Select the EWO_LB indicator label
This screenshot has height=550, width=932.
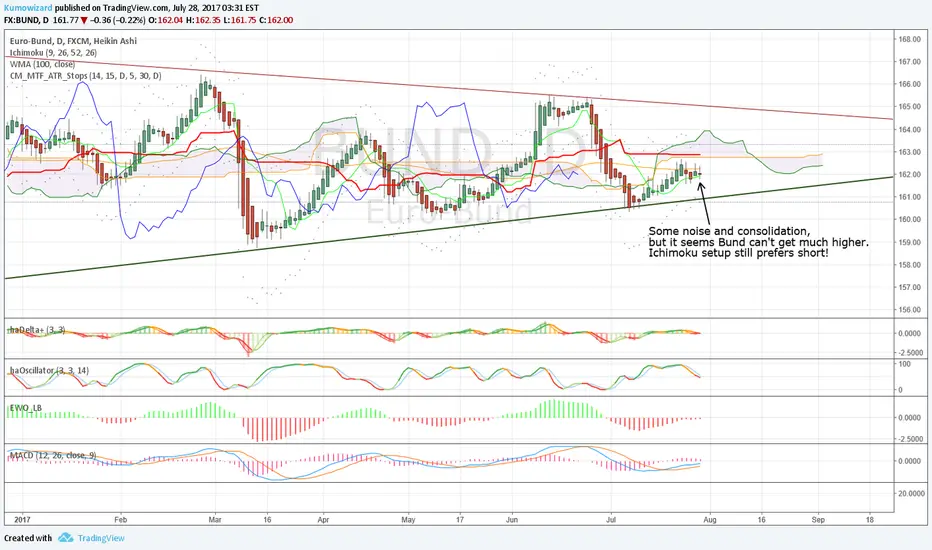(26, 408)
